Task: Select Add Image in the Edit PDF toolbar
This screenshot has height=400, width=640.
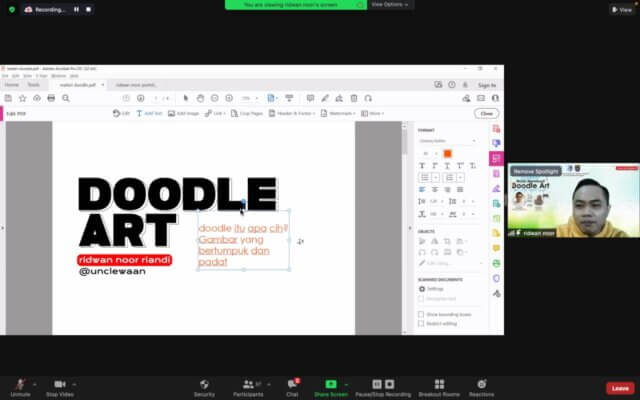Action: tap(183, 113)
